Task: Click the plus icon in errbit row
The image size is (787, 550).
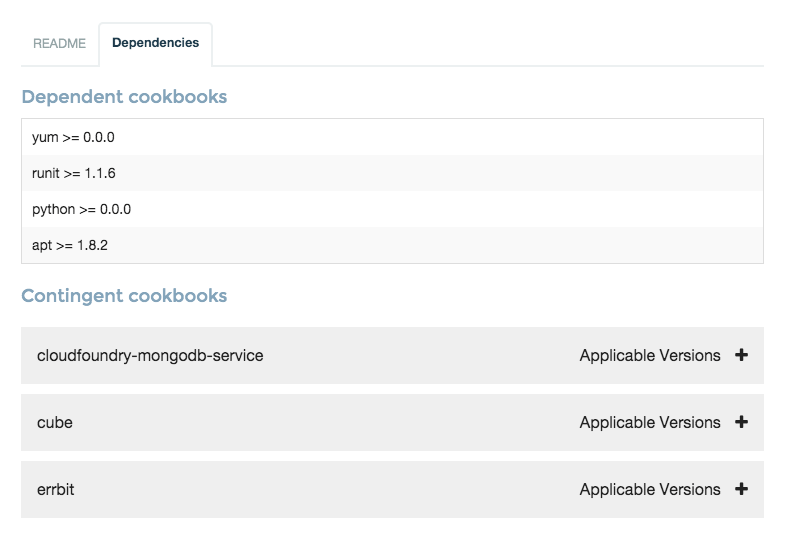Action: tap(741, 489)
